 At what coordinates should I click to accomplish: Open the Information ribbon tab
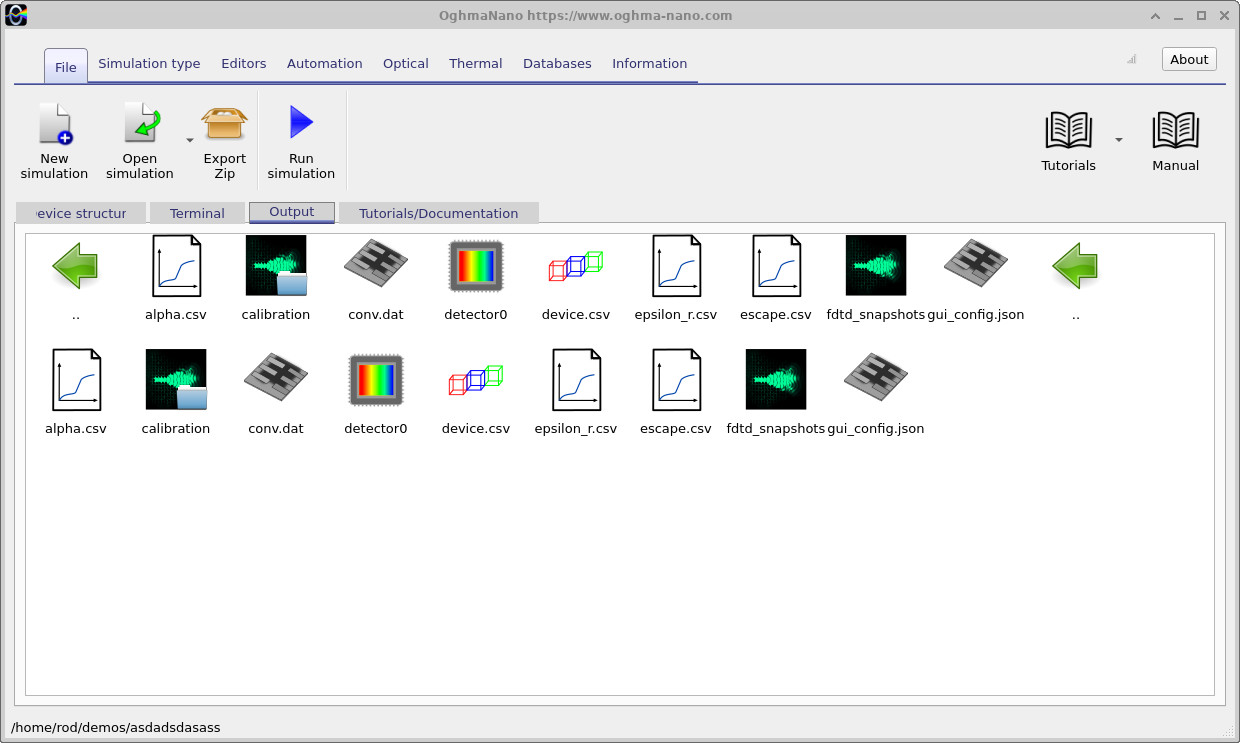[650, 63]
